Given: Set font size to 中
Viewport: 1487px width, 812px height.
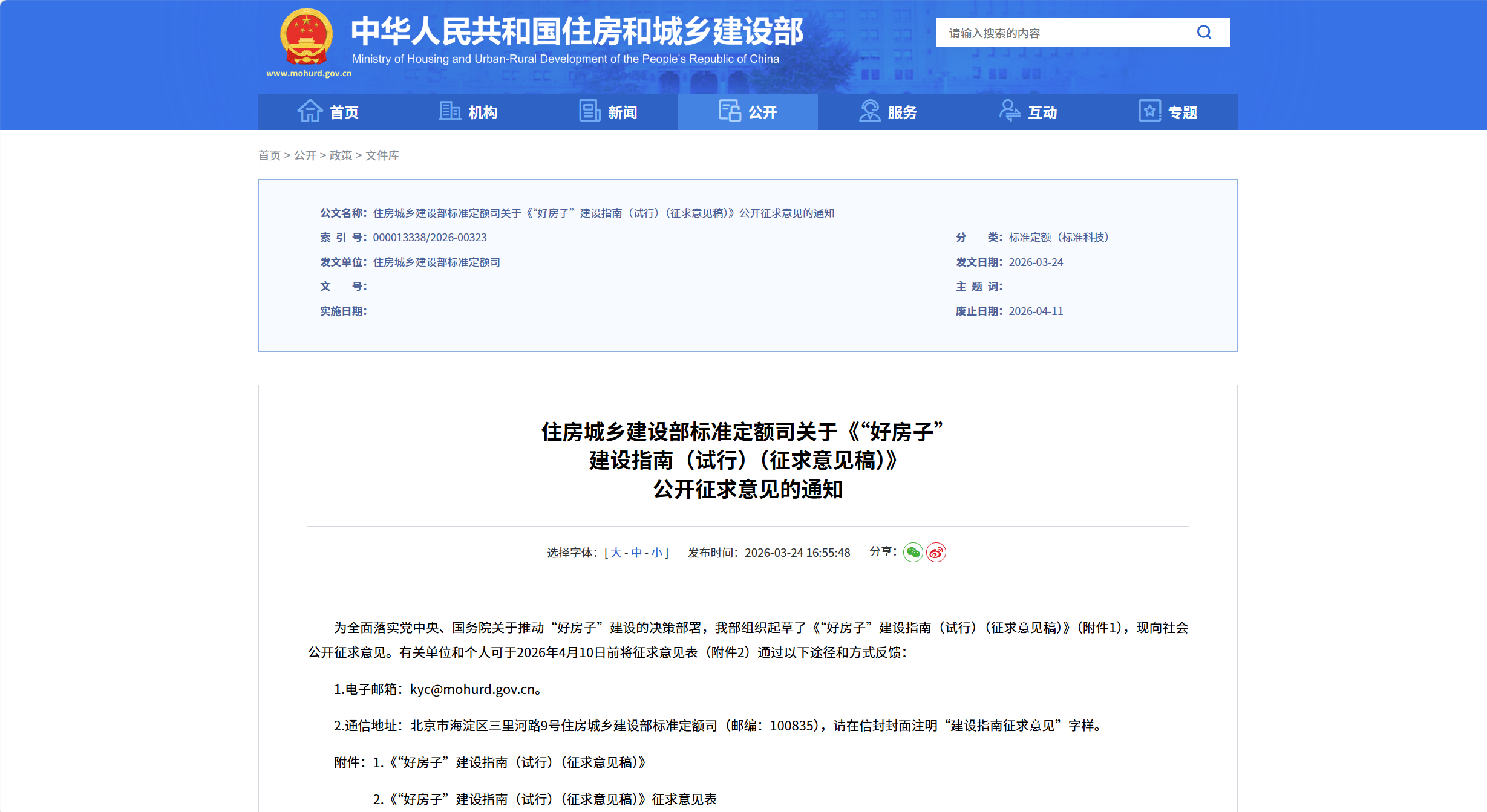Looking at the screenshot, I should click(x=636, y=553).
